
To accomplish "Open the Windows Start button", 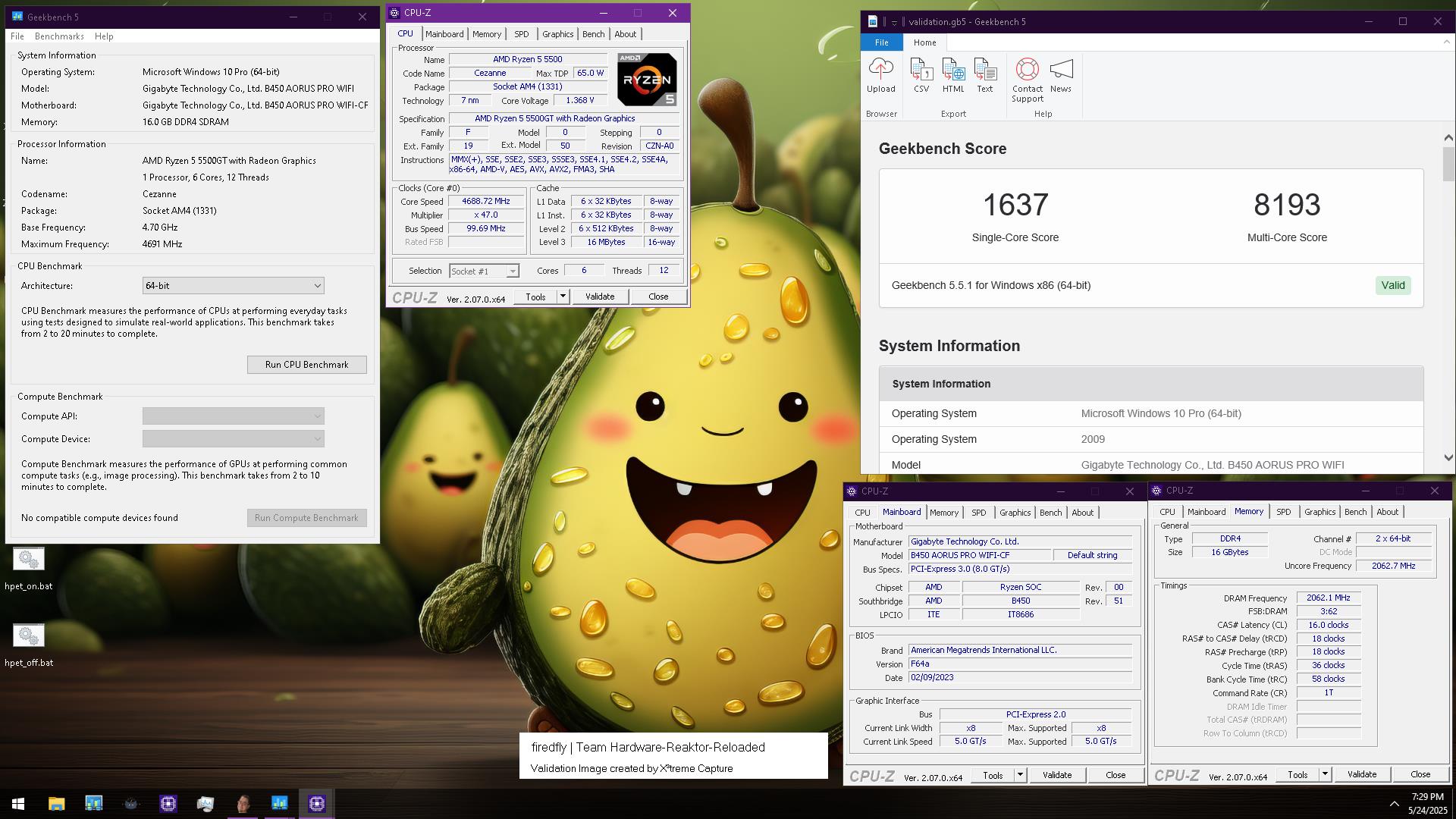I will click(18, 803).
